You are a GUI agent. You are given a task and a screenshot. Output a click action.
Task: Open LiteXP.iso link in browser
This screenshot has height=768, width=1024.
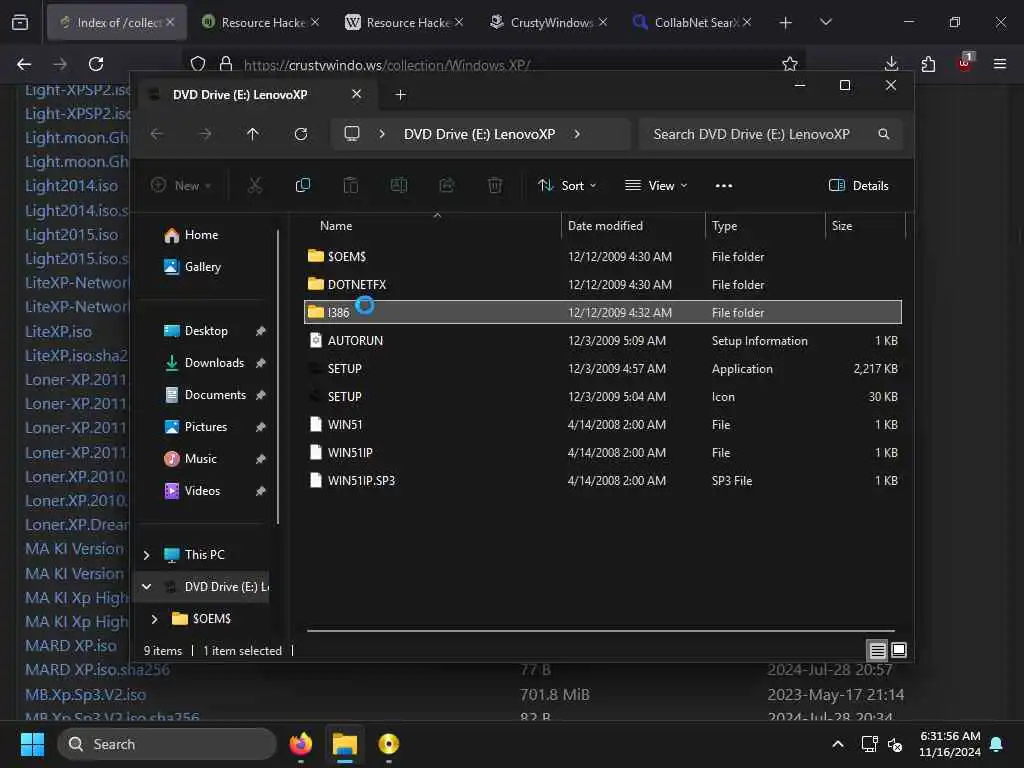(x=59, y=331)
